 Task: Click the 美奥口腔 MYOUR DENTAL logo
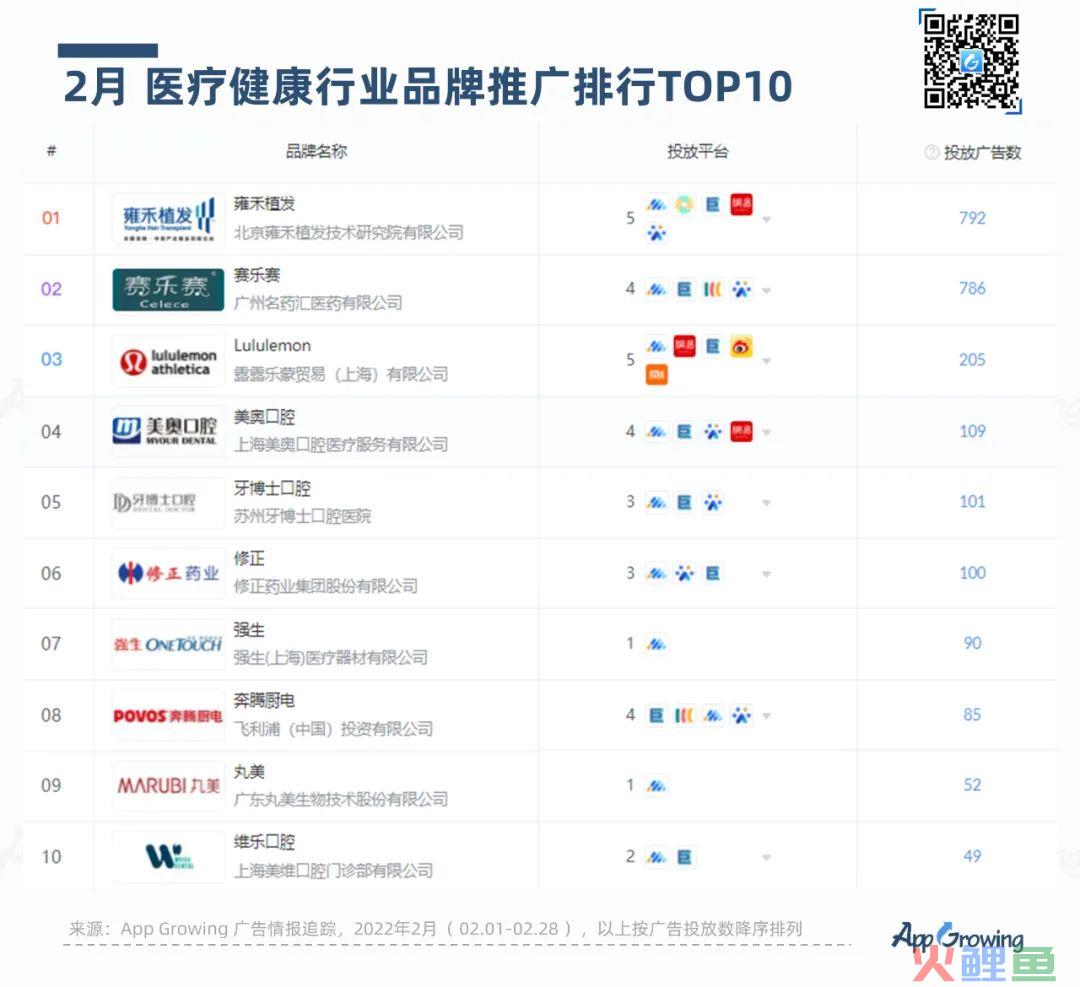point(168,432)
